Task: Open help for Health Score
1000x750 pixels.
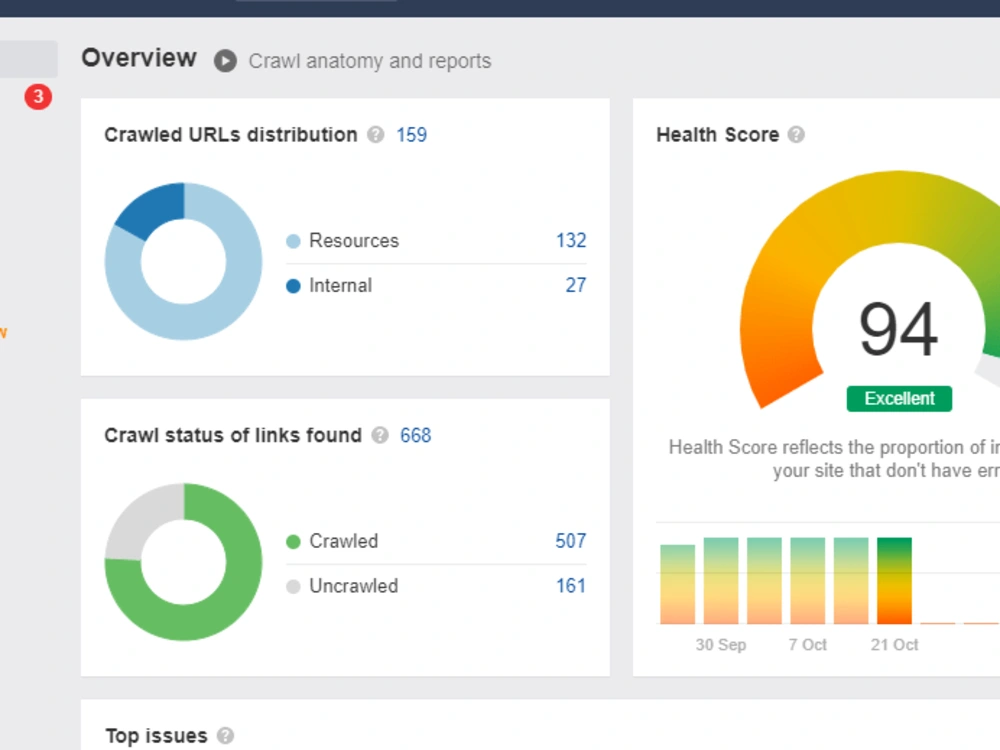Action: (796, 135)
